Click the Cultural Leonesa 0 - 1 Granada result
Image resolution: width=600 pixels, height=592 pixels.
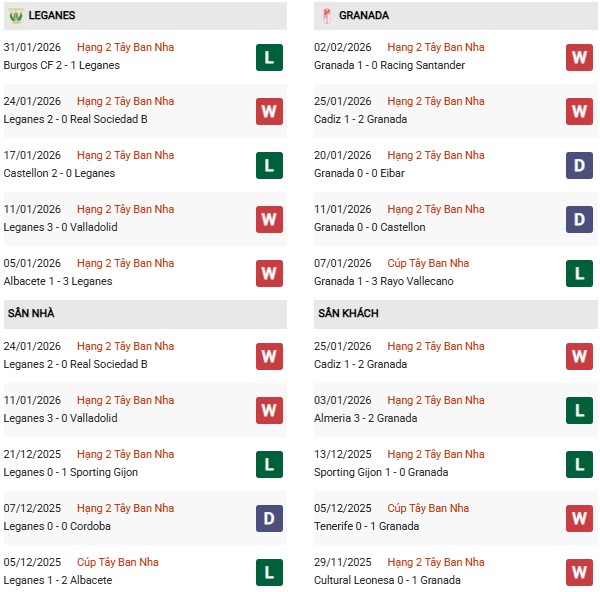[x=387, y=580]
